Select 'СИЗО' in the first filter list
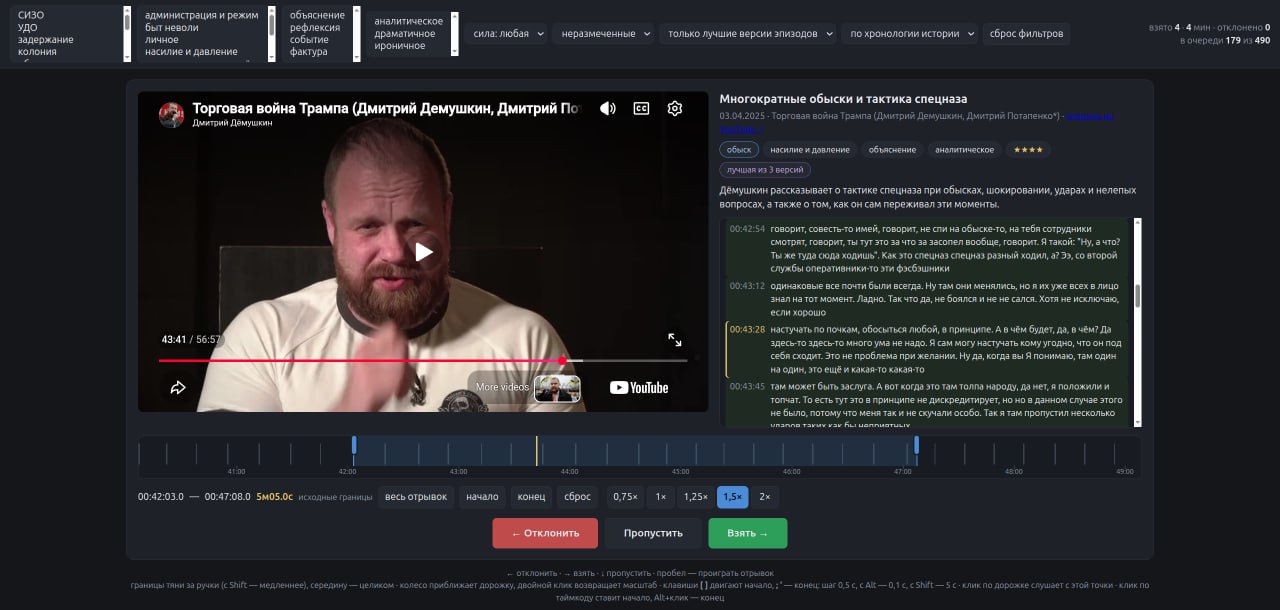The width and height of the screenshot is (1280, 610). coord(31,15)
